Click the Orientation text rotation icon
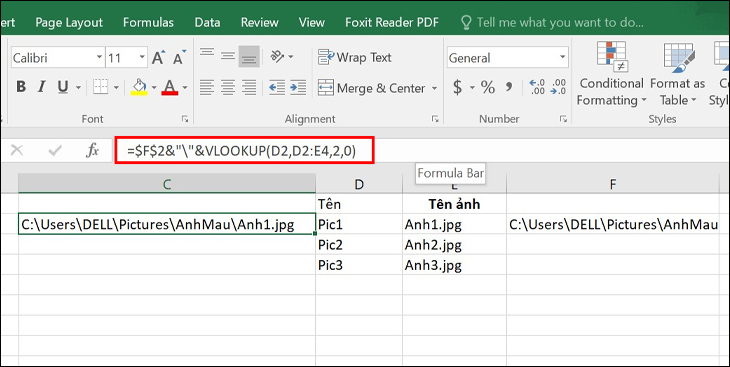 point(277,57)
